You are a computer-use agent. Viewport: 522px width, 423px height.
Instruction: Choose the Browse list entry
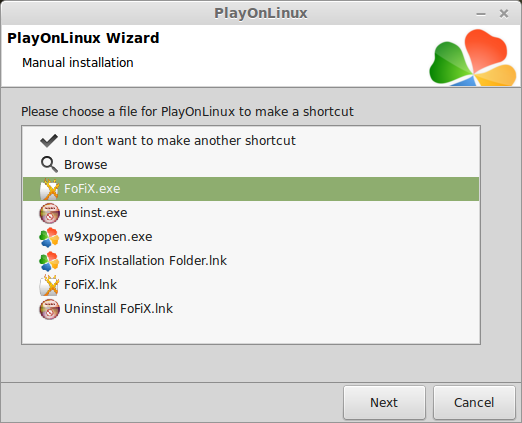251,165
